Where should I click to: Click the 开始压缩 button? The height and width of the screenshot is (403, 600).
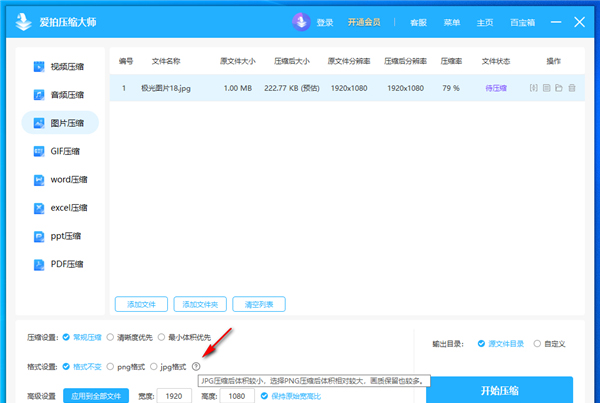[x=499, y=390]
